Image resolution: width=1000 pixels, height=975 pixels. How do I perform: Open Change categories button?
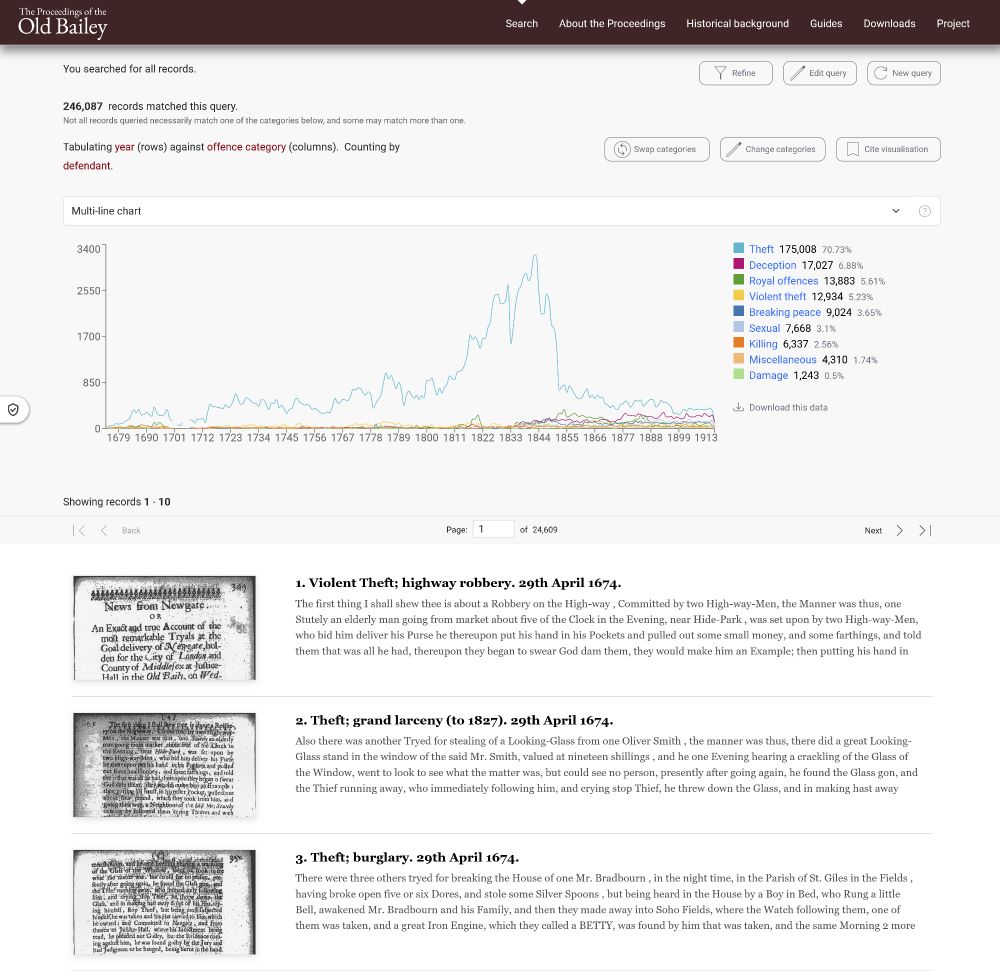click(x=772, y=149)
